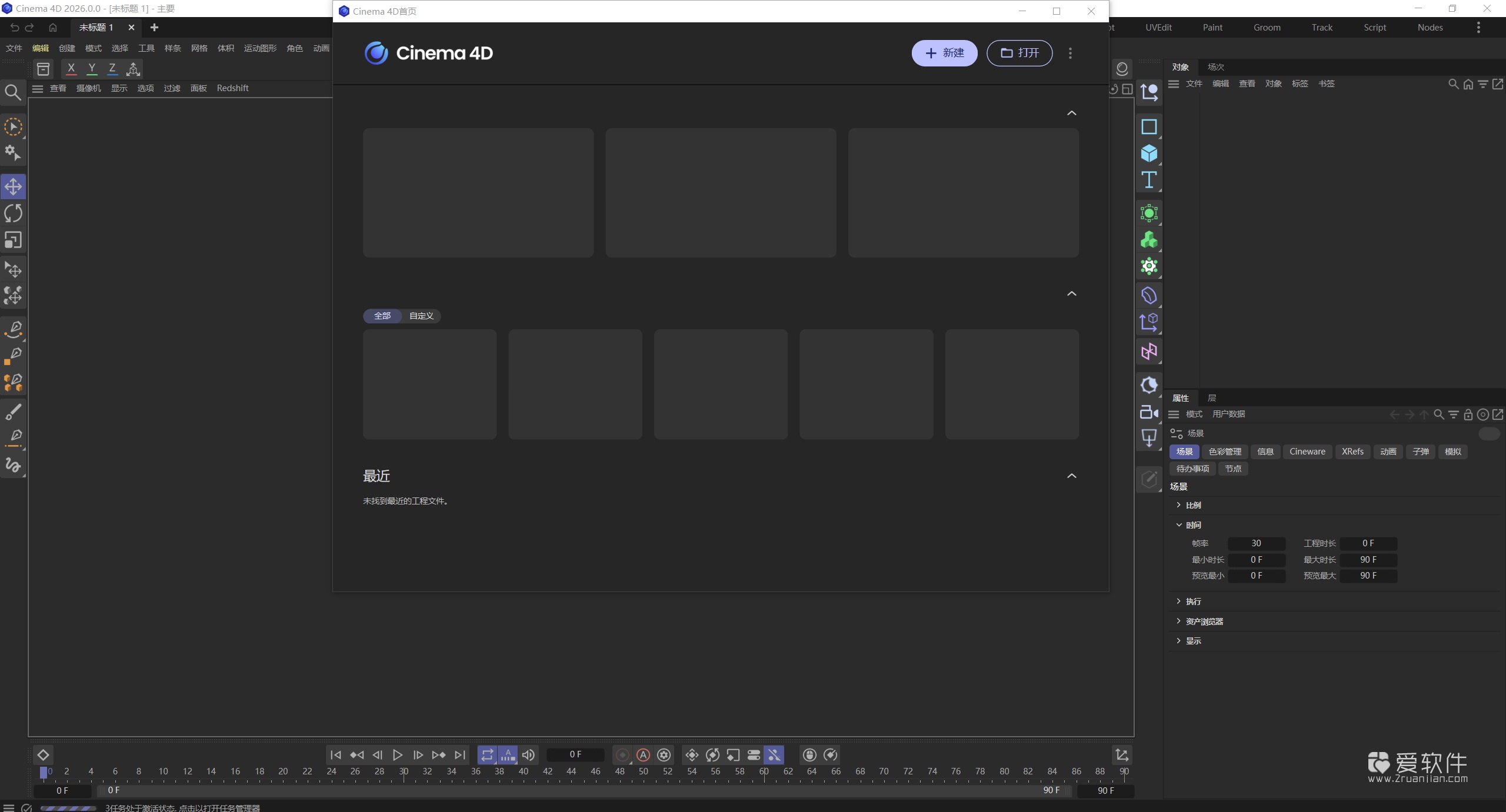The image size is (1506, 812).
Task: Collapse the 时间 section in the attributes panel
Action: pyautogui.click(x=1179, y=524)
